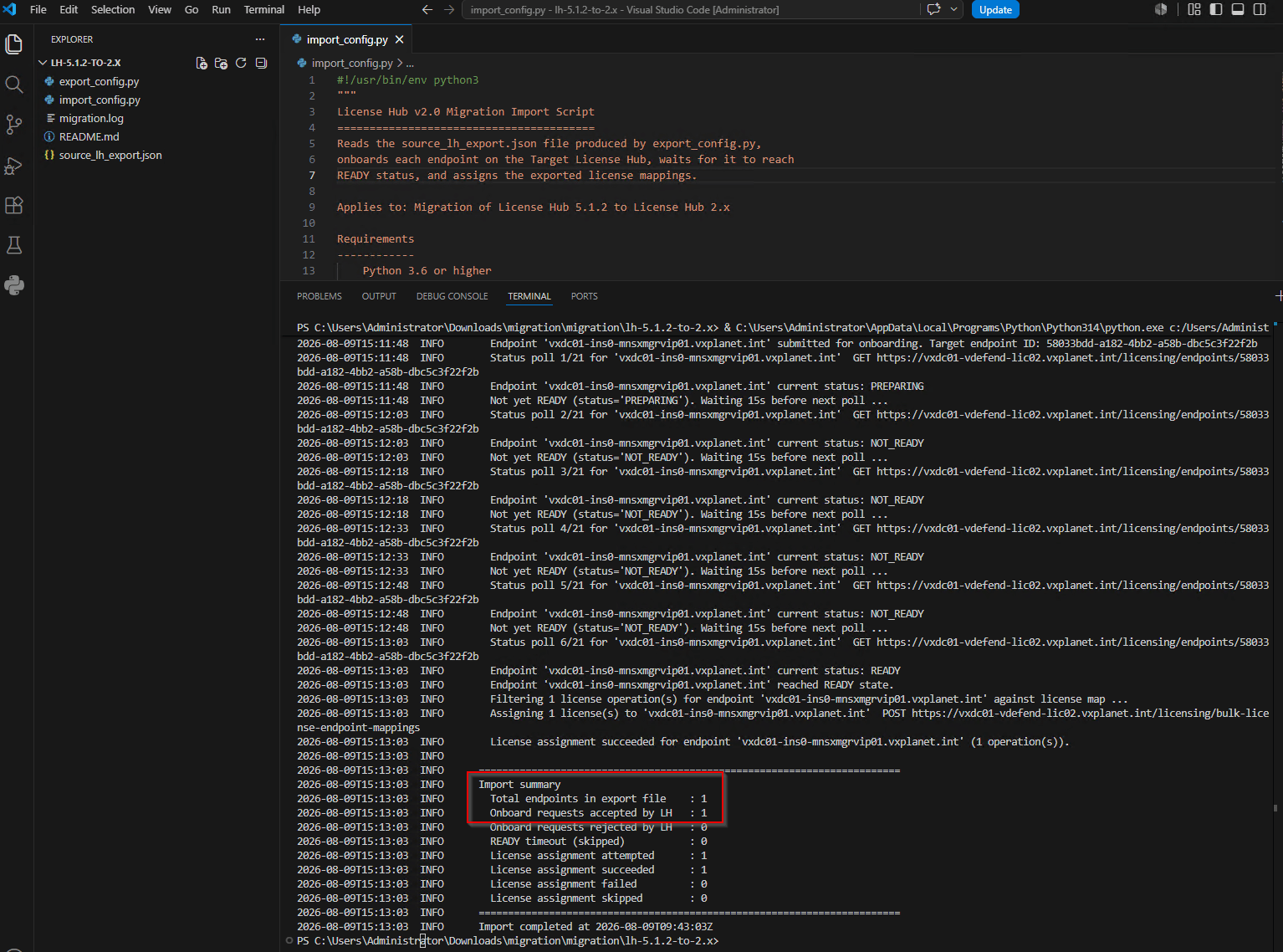
Task: Open the Copilot chat icon in title bar
Action: tap(933, 9)
